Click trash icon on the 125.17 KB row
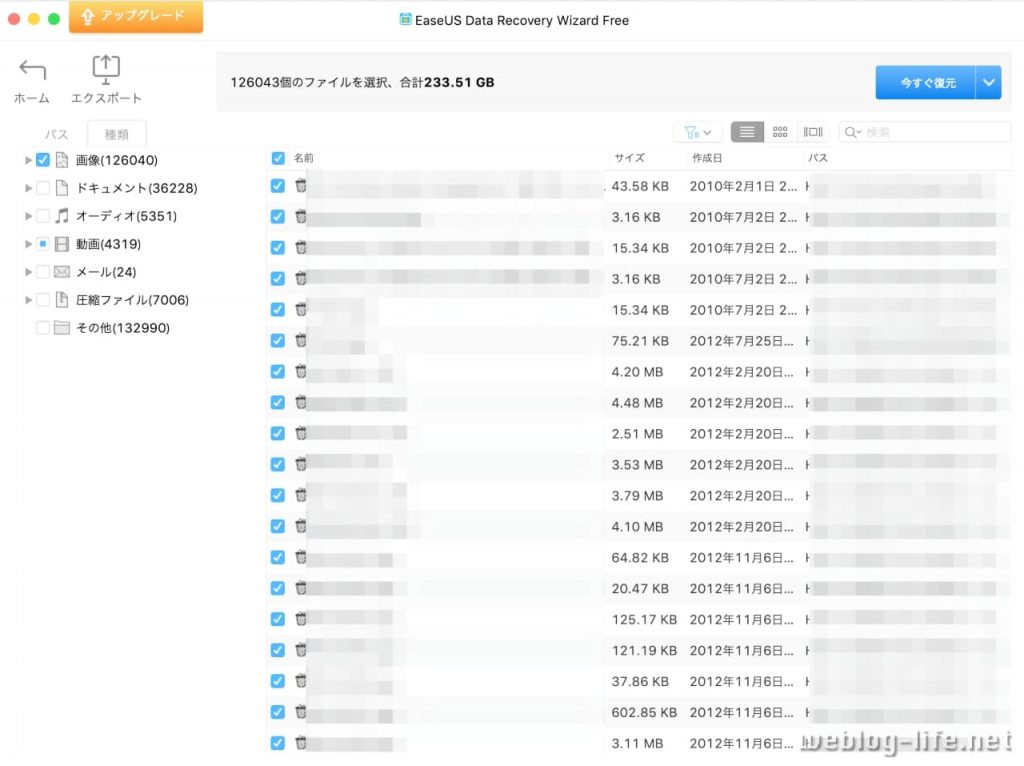This screenshot has height=766, width=1024. click(301, 619)
